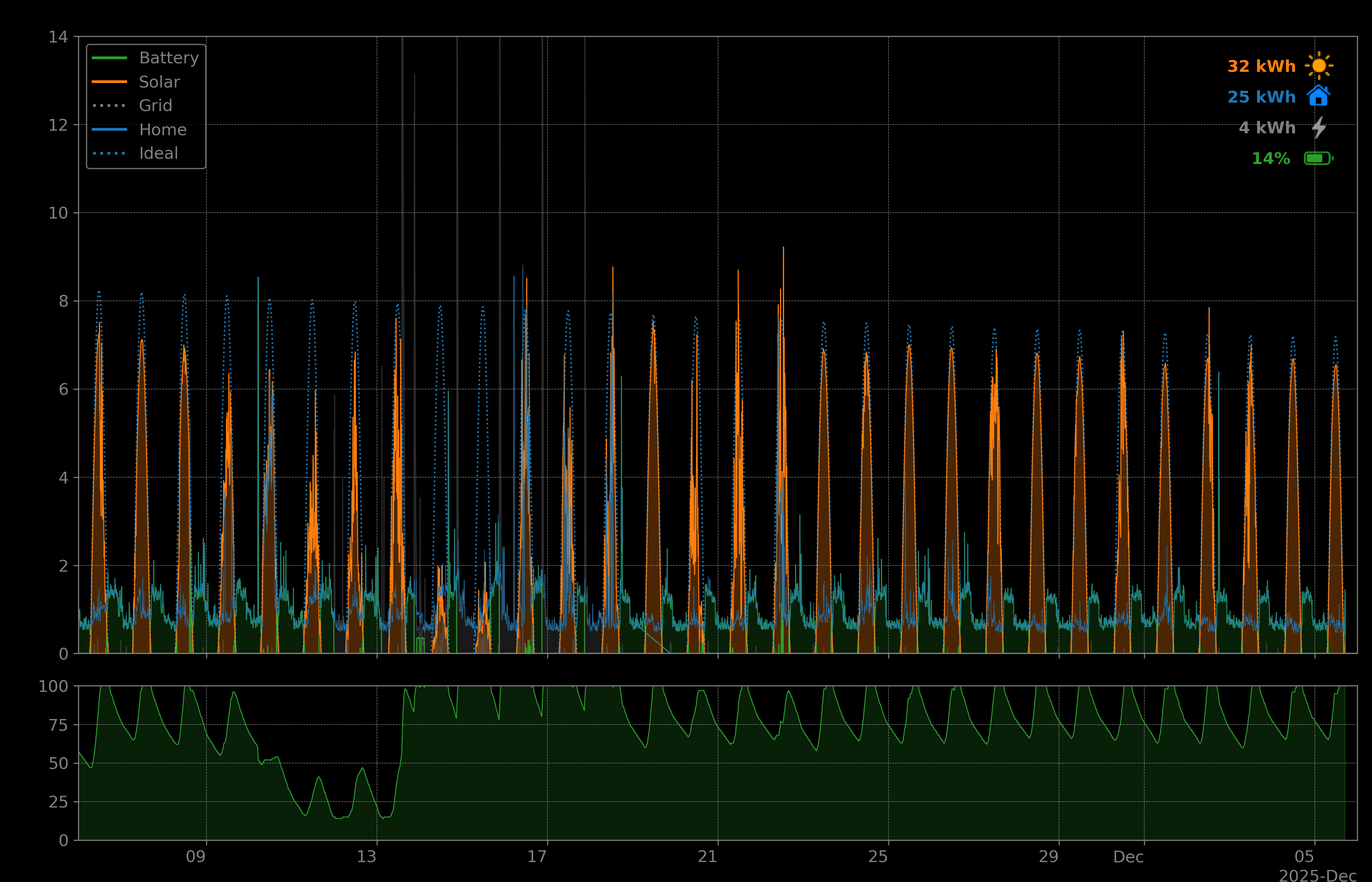Click the 25 date tick label
The image size is (1372, 882).
pos(878,857)
